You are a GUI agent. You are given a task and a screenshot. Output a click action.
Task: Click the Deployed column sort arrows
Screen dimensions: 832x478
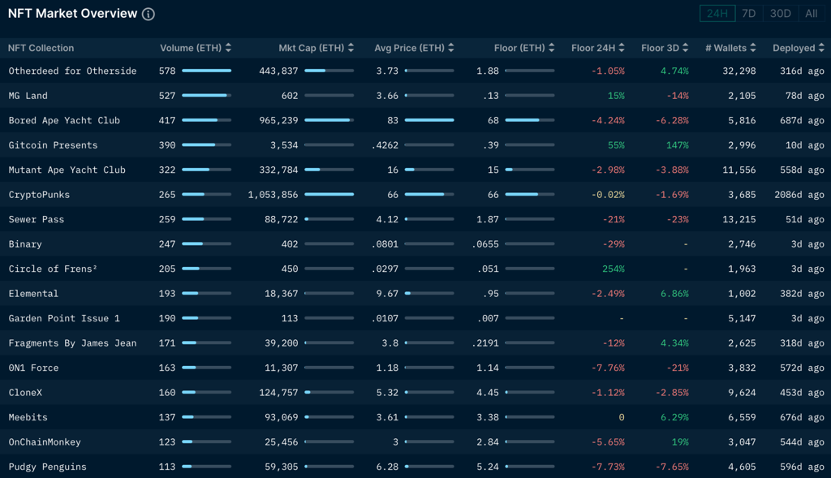tap(822, 48)
